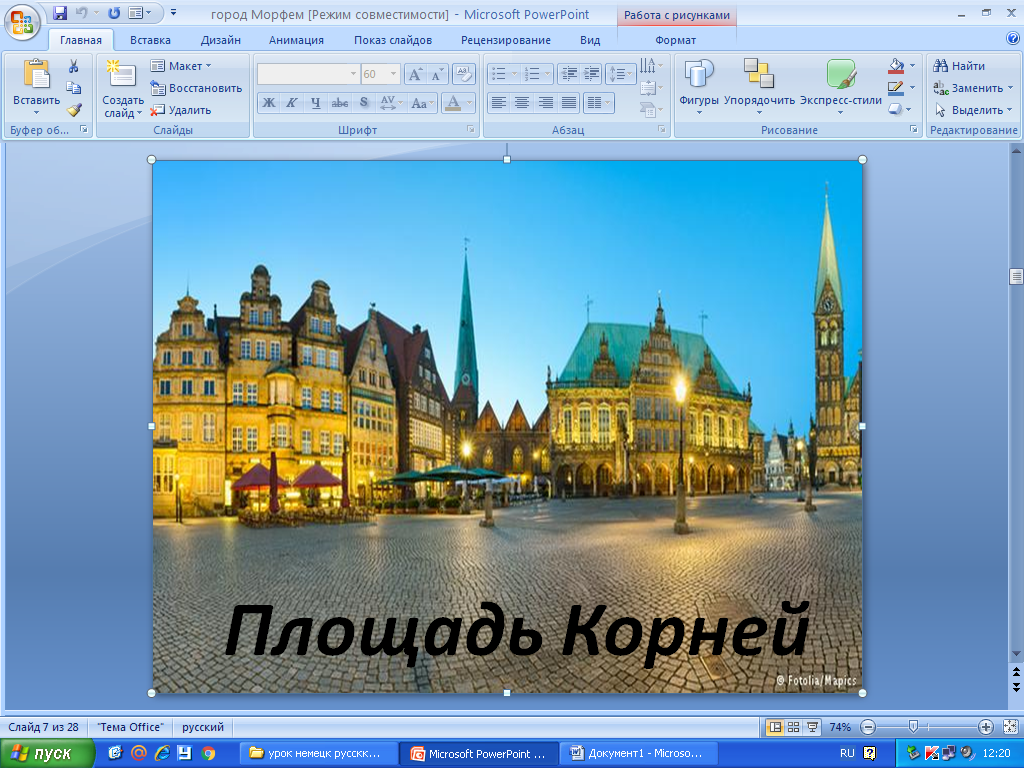Click the Find (Найти) binoculars button
This screenshot has width=1024, height=768.
[959, 66]
